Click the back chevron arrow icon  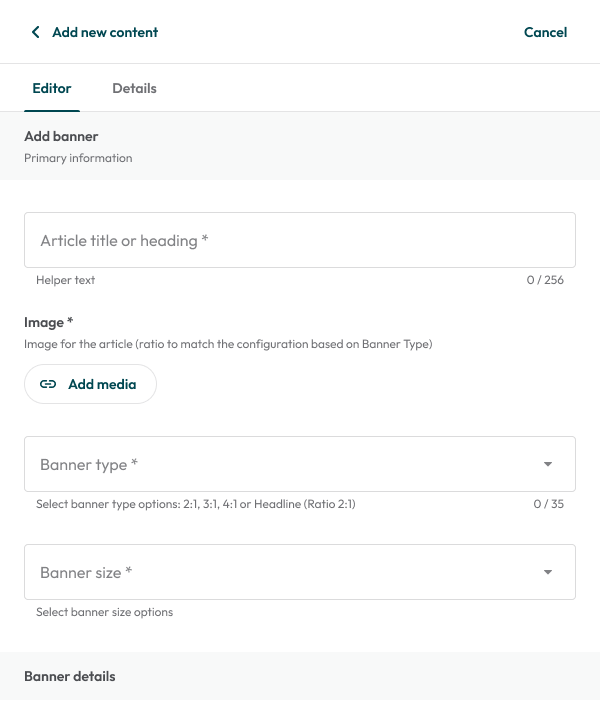[x=36, y=32]
